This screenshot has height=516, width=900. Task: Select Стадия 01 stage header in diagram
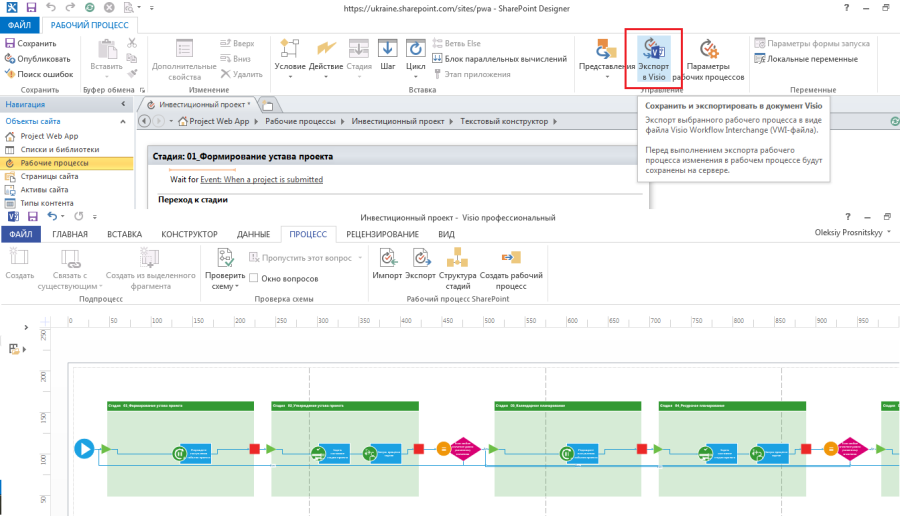pos(180,406)
